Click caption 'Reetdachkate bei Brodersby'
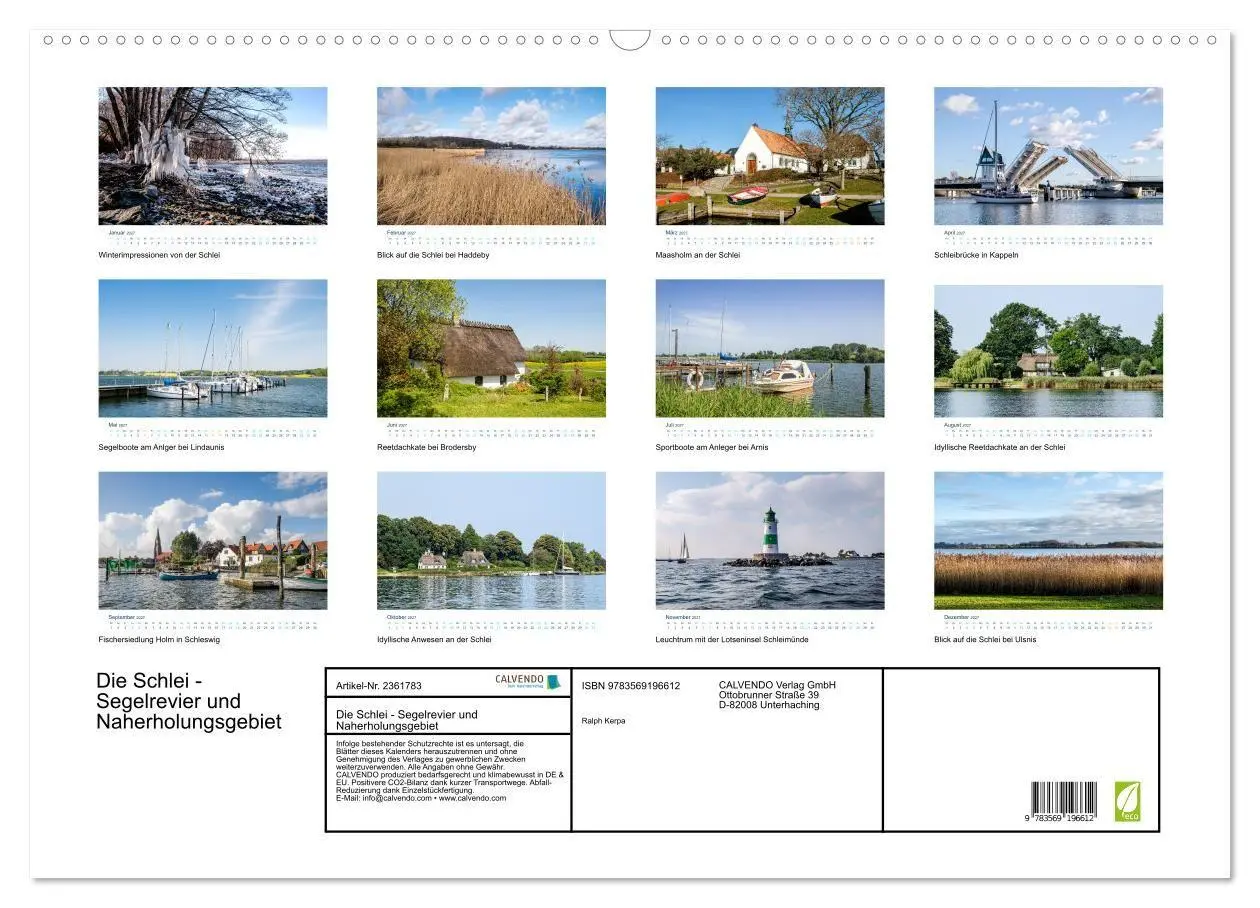The height and width of the screenshot is (908, 1260). [x=427, y=447]
